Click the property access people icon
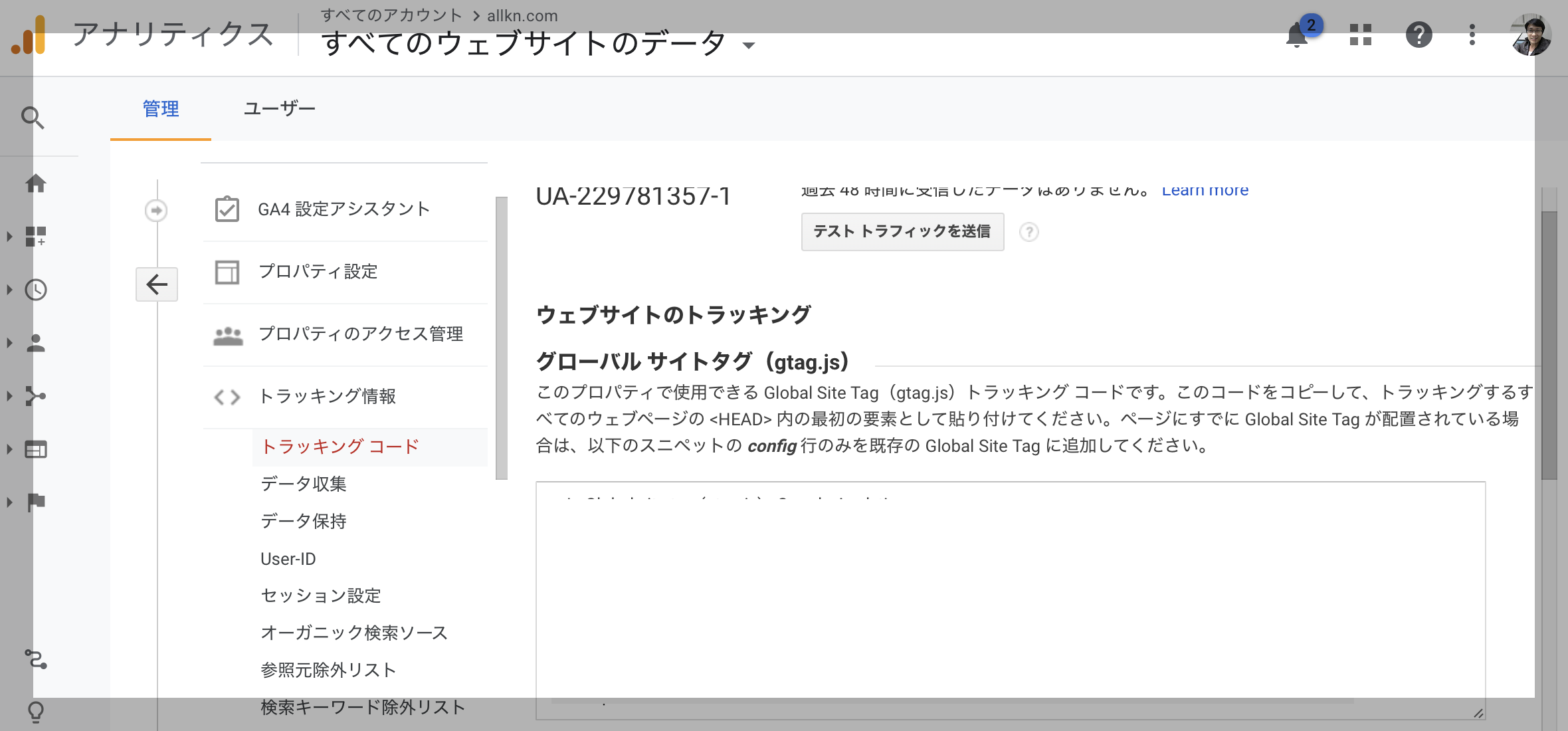Image resolution: width=1568 pixels, height=731 pixels. click(228, 335)
